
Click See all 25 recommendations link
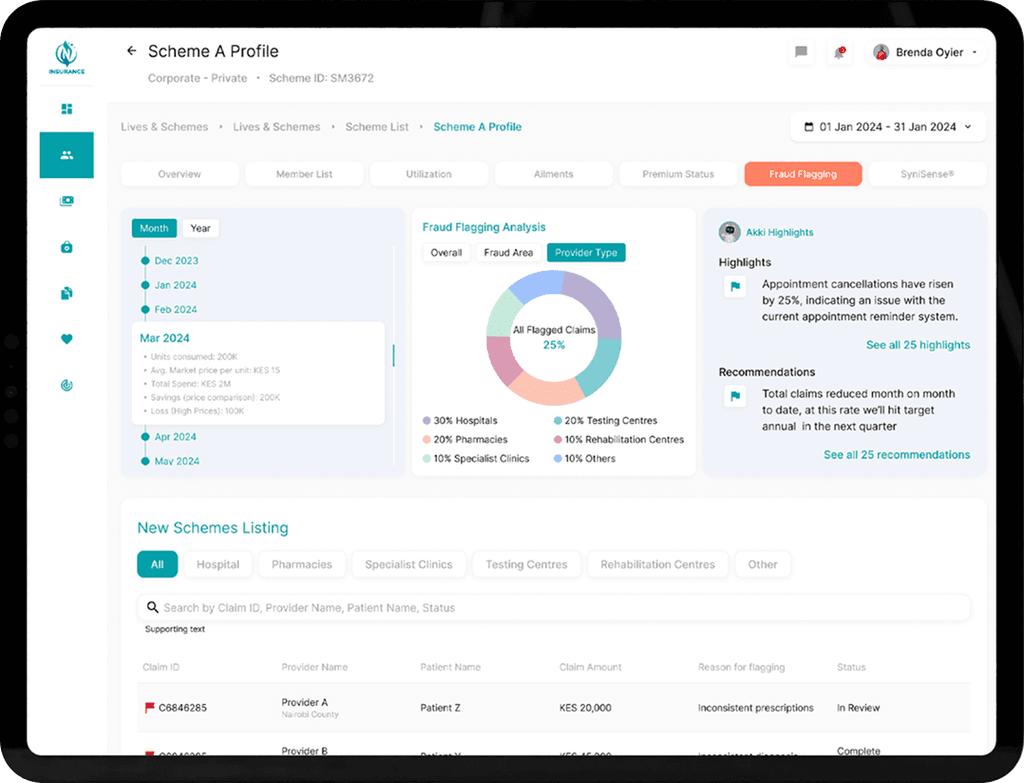click(x=897, y=455)
